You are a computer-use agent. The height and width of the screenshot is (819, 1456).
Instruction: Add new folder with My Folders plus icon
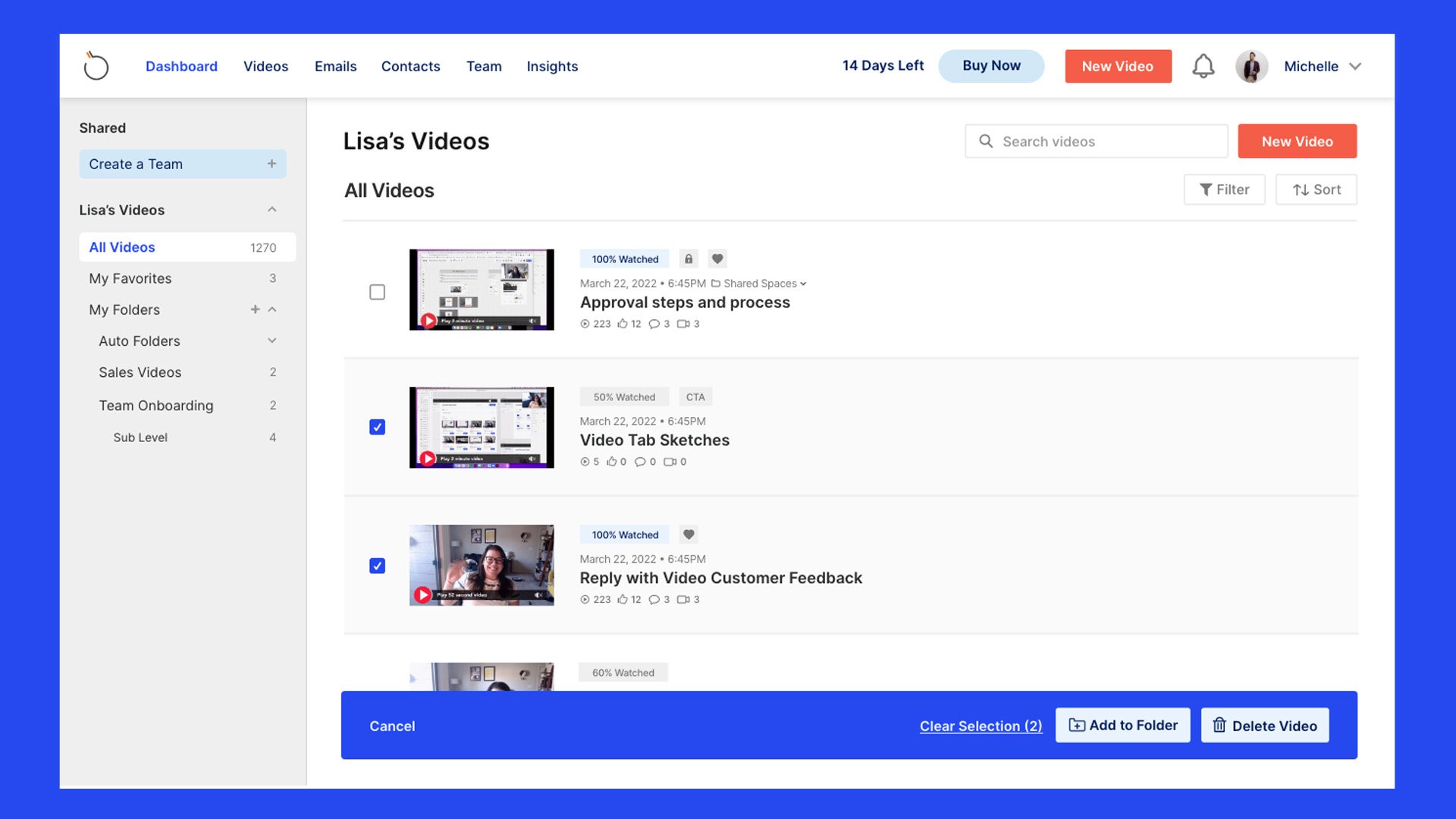(x=255, y=309)
